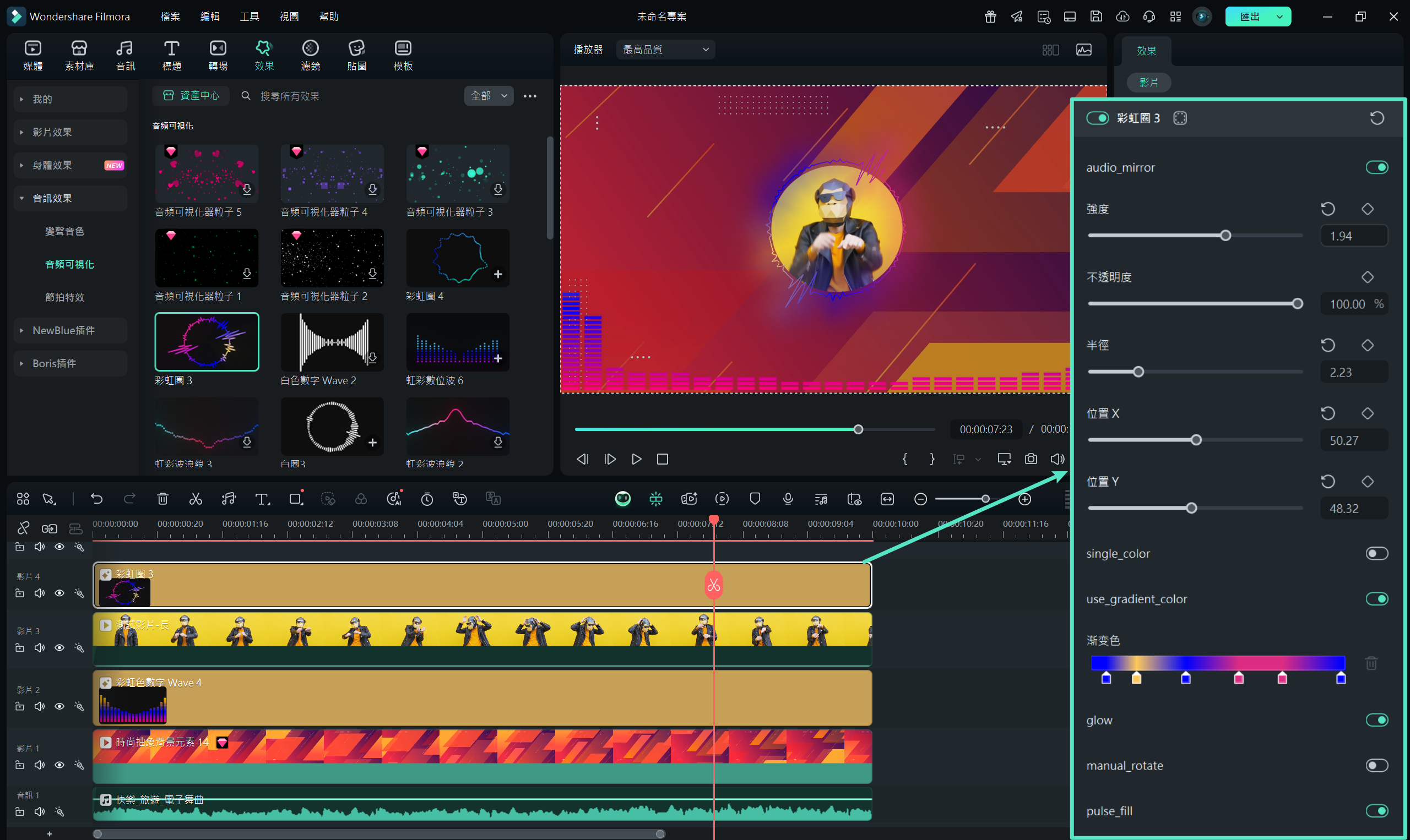1410x840 pixels.
Task: Toggle the 彩虹圈 3 effect on/off
Action: pos(1097,118)
